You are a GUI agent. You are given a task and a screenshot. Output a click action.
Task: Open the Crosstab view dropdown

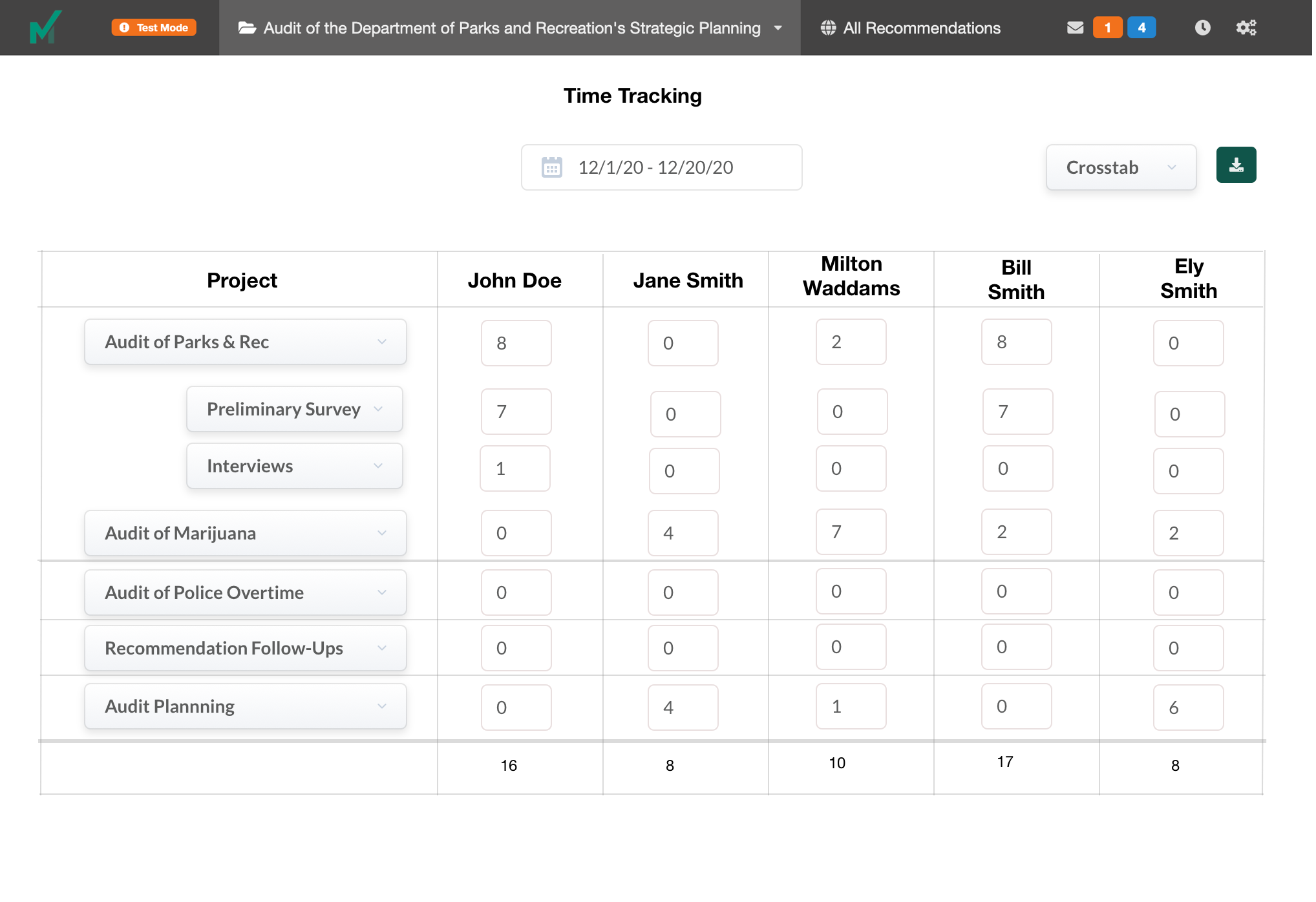point(1120,167)
